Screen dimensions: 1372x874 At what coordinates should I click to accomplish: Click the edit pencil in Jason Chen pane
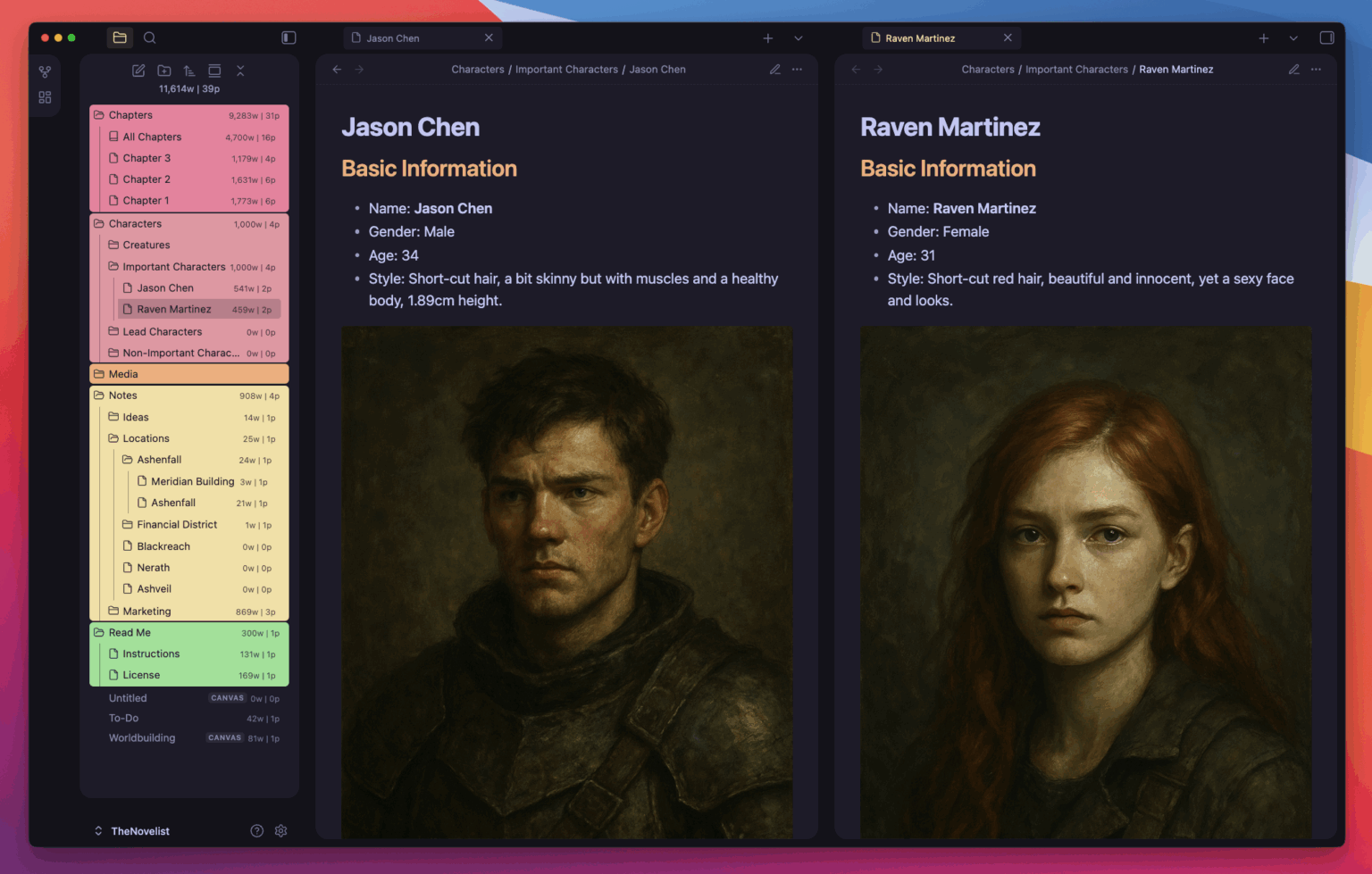[774, 70]
